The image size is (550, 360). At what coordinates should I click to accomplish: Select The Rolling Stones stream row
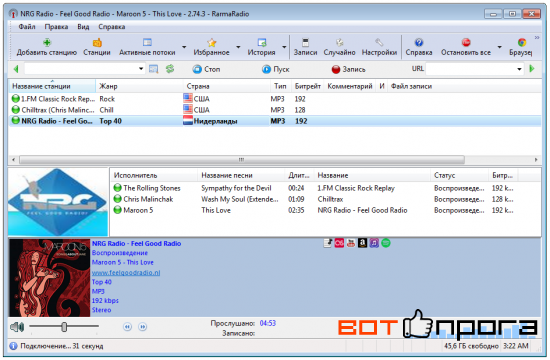click(x=326, y=188)
